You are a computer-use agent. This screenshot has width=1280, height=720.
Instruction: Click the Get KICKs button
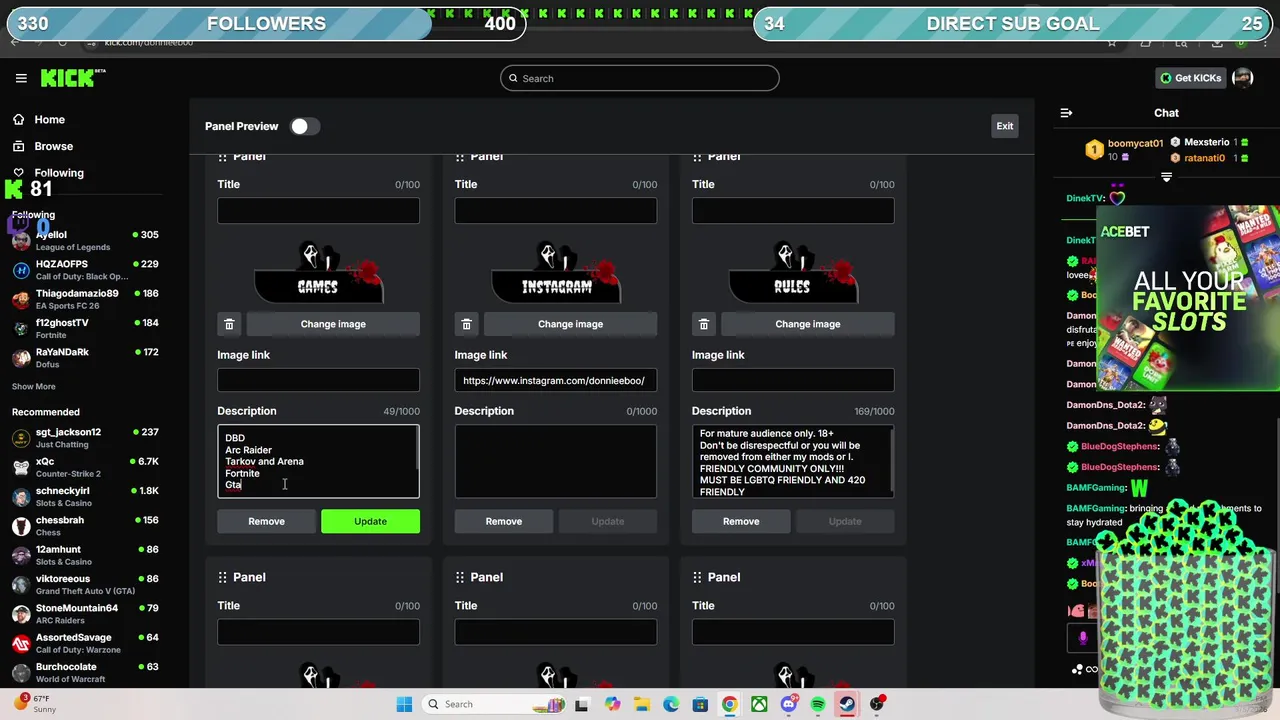(1190, 78)
